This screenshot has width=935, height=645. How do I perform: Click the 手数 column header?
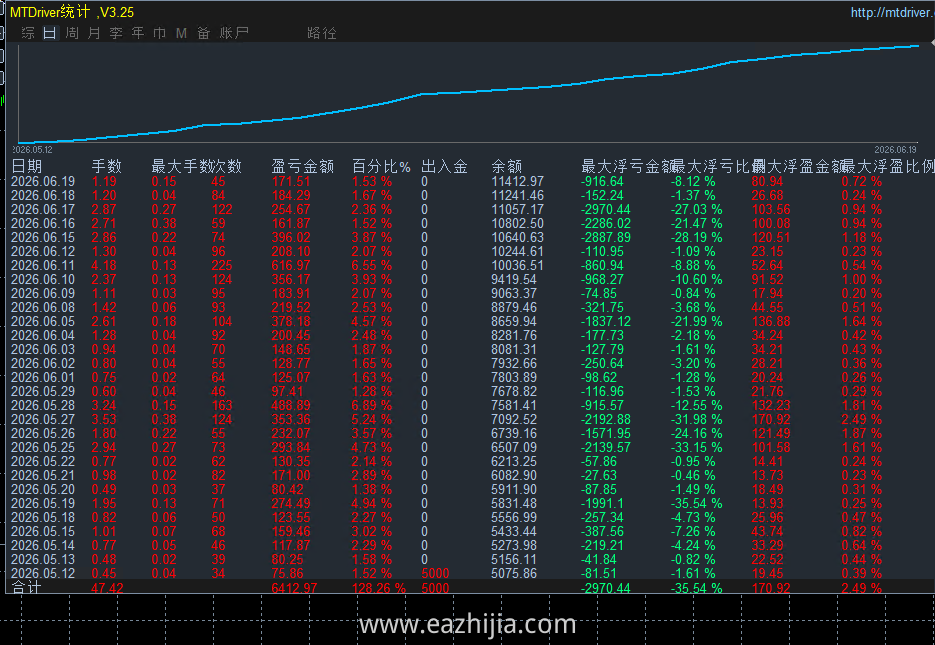point(107,166)
